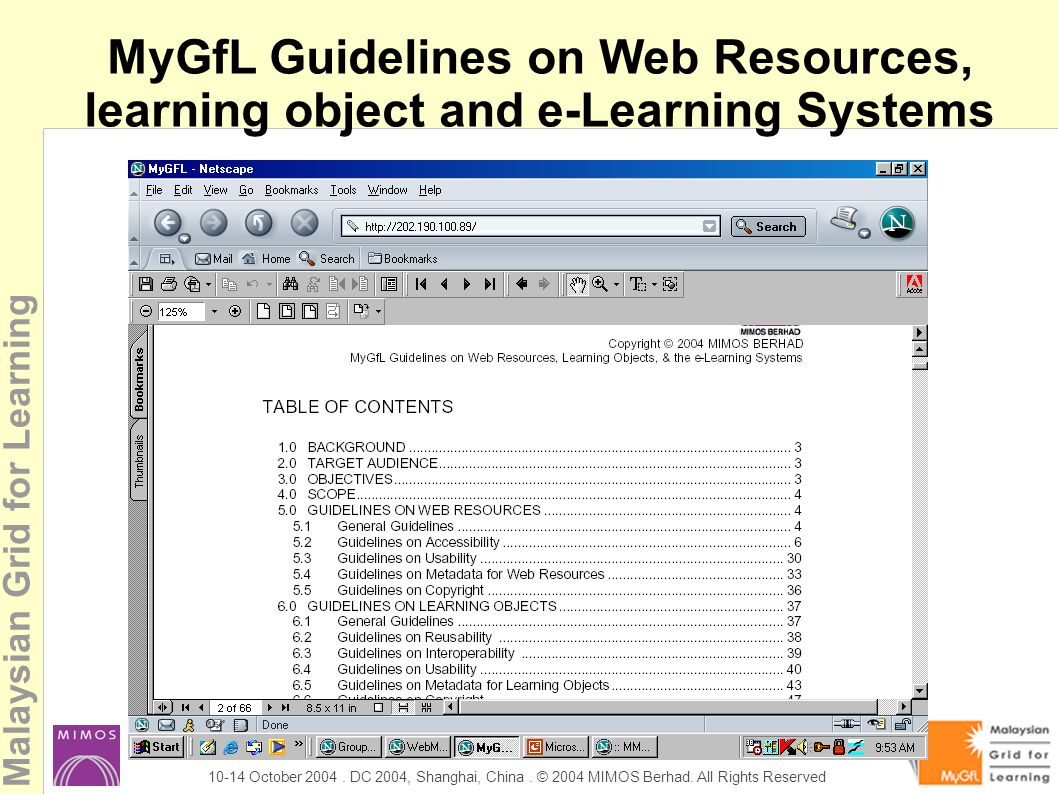The image size is (1058, 794).
Task: Click the Netscape Stop loading button
Action: coord(304,223)
